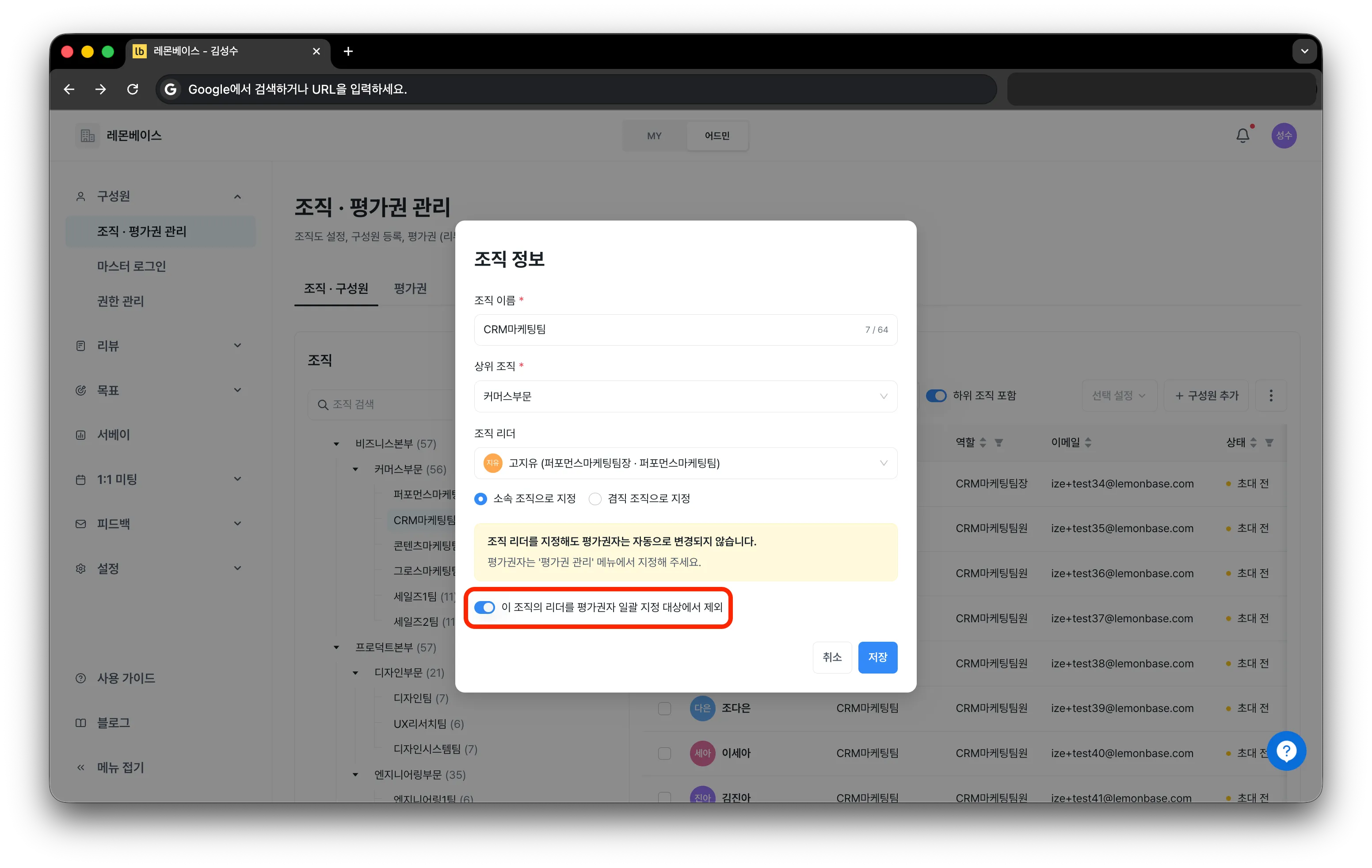Image resolution: width=1372 pixels, height=868 pixels.
Task: Click the 취소 button in dialog
Action: 832,658
